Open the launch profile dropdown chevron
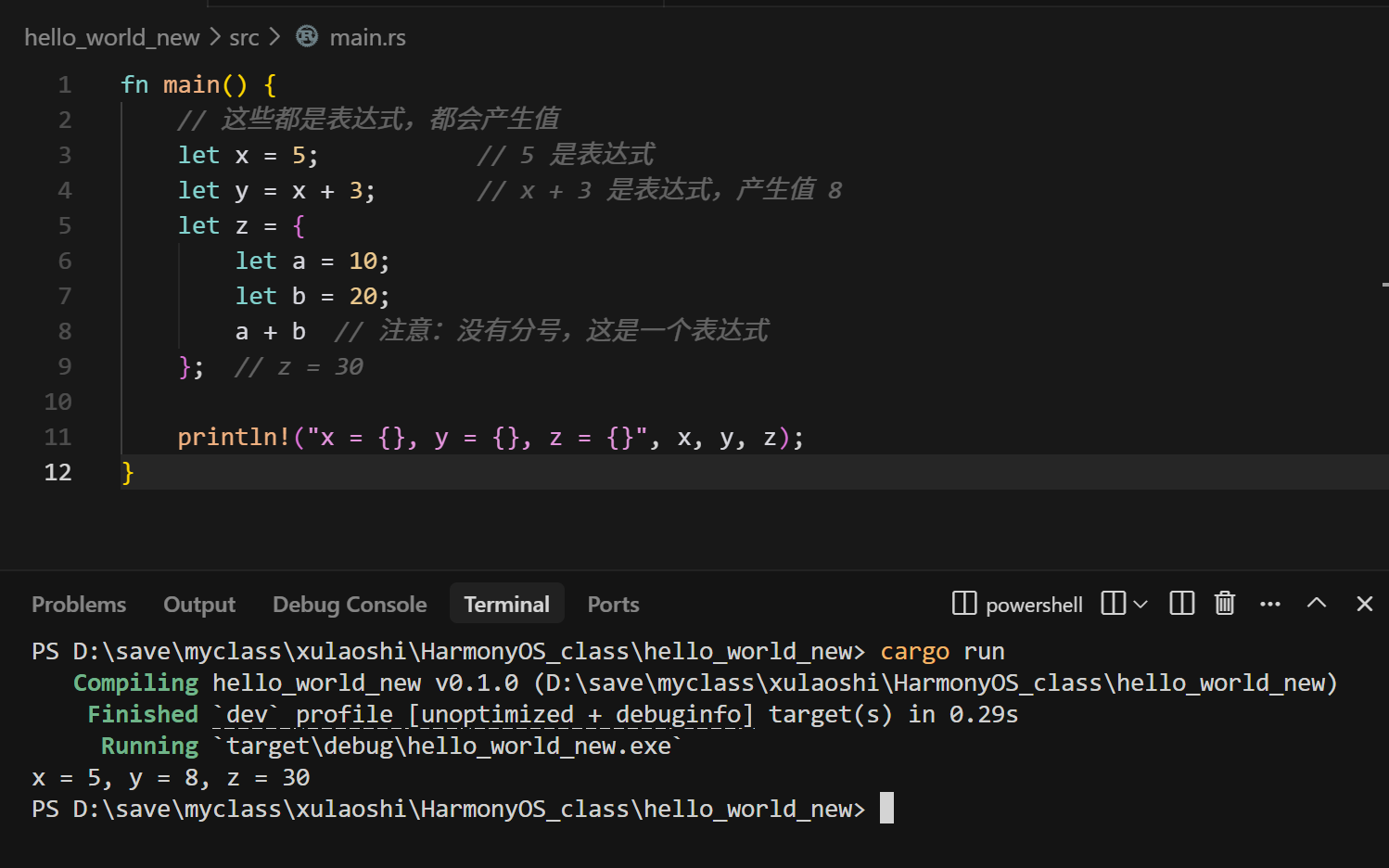 point(1141,604)
